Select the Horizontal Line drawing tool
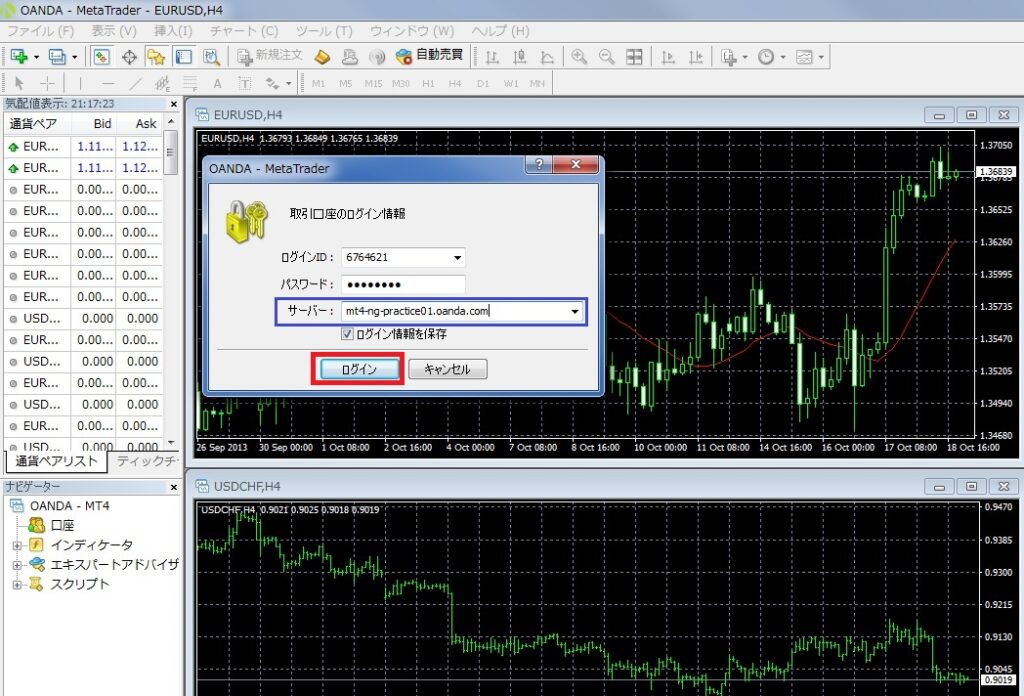Viewport: 1024px width, 696px height. coord(108,84)
